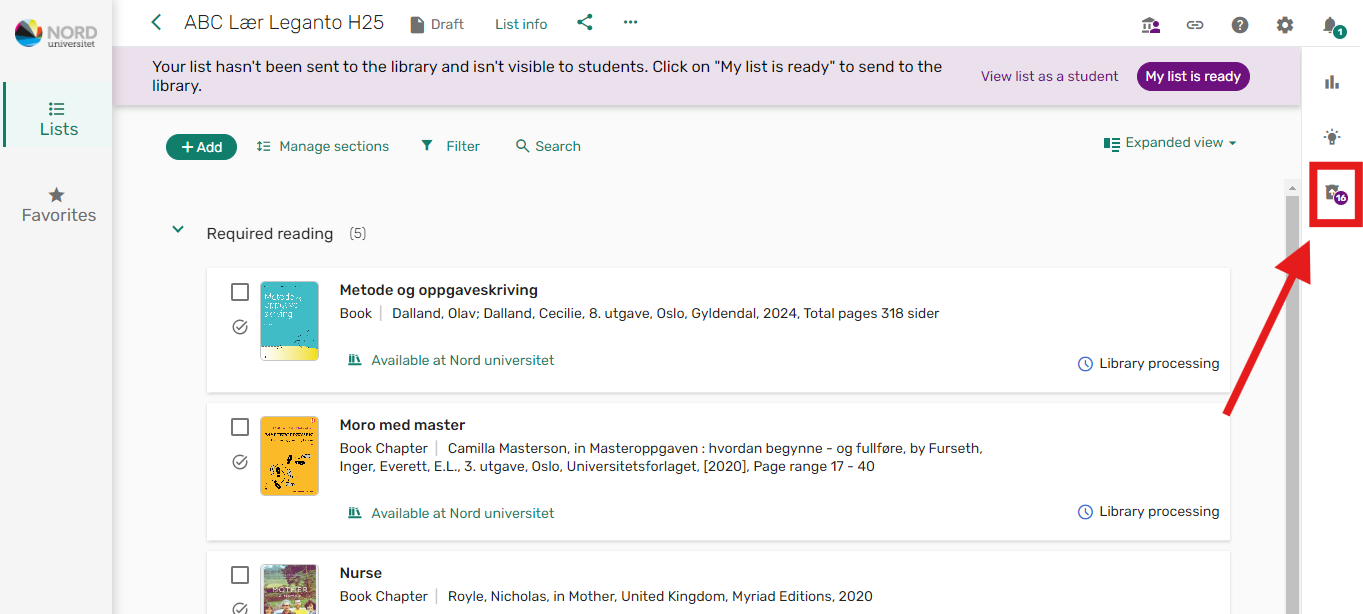
Task: Collapse the Required reading section
Action: click(178, 230)
